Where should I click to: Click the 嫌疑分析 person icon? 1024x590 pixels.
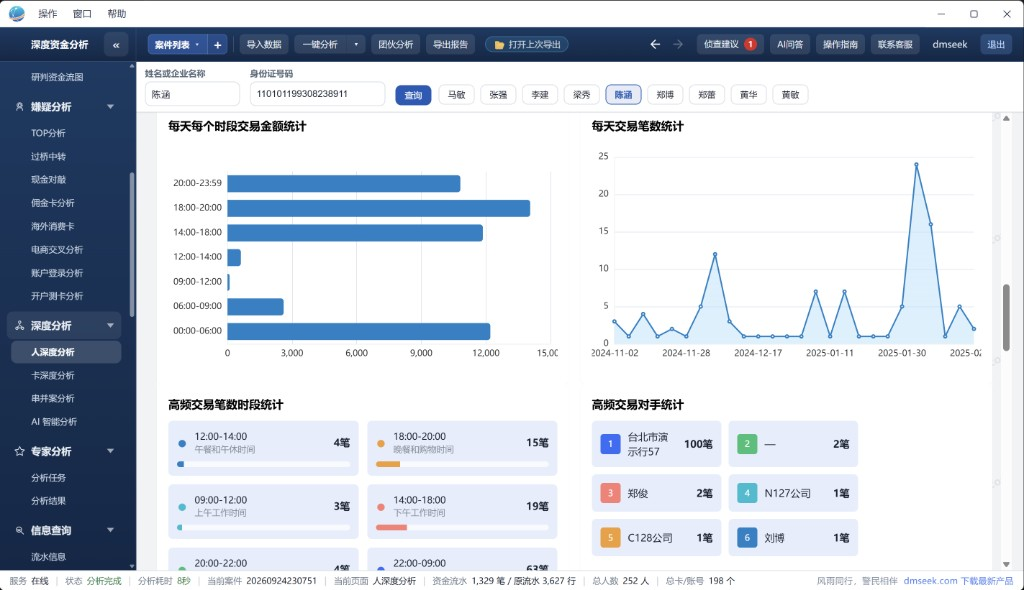[20, 107]
